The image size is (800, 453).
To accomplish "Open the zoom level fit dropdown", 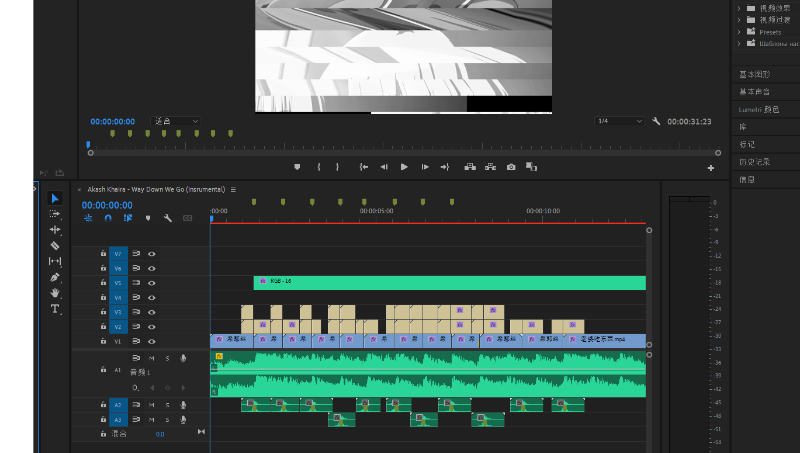I will click(x=175, y=121).
